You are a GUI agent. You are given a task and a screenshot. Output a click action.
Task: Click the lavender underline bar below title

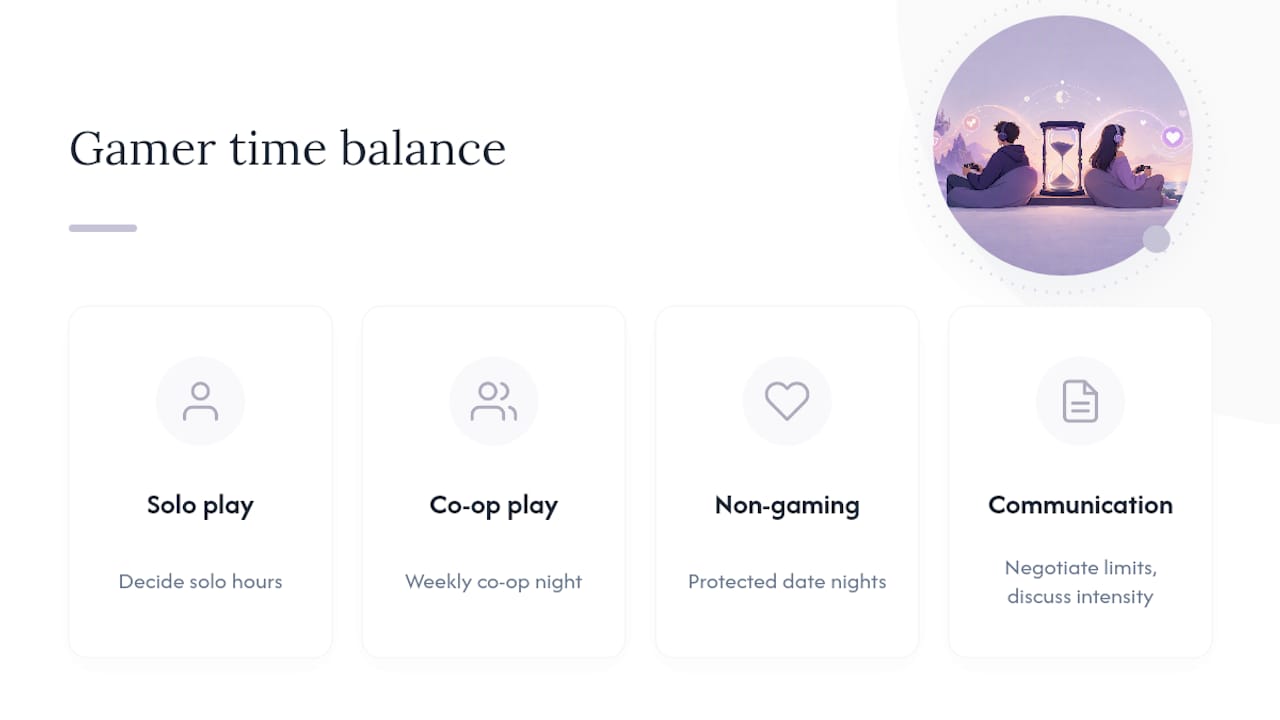(x=103, y=228)
